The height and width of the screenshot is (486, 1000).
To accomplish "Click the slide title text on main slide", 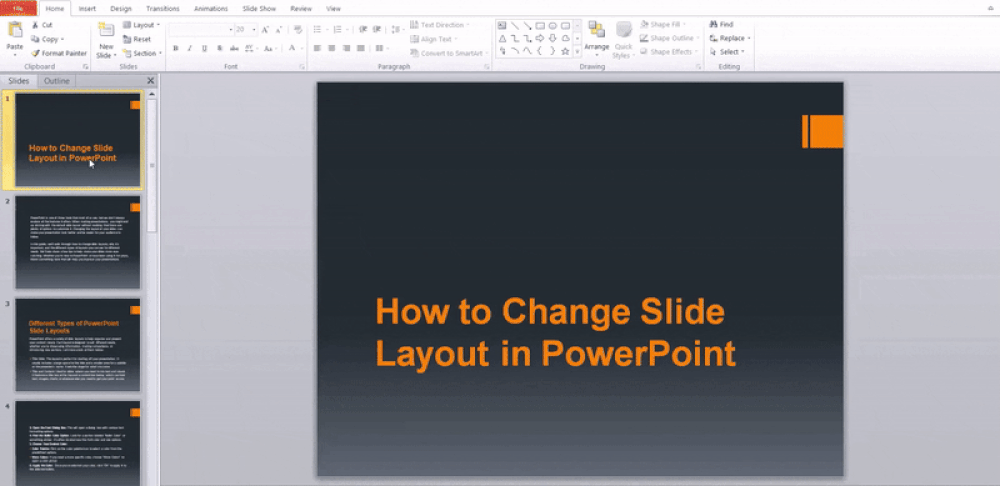I will (555, 332).
